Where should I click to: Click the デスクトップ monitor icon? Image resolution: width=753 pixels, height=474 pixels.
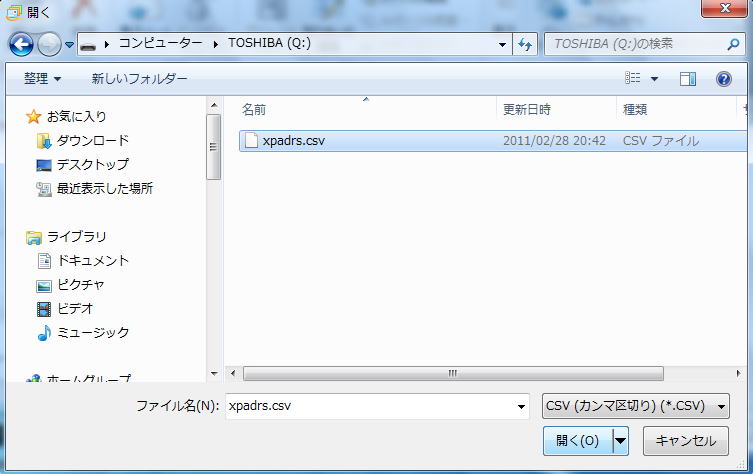(x=44, y=166)
